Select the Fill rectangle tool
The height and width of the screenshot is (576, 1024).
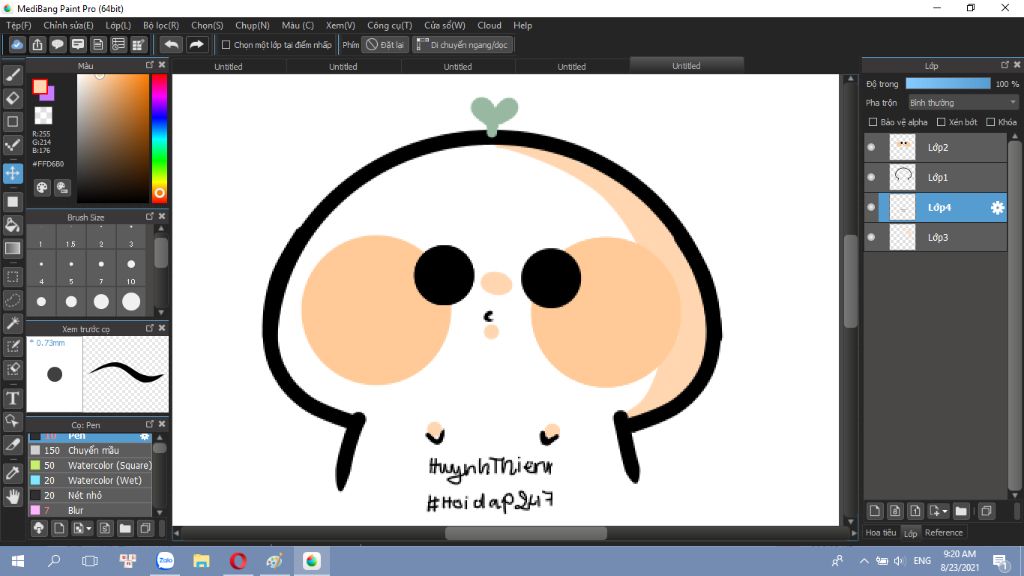pos(12,202)
